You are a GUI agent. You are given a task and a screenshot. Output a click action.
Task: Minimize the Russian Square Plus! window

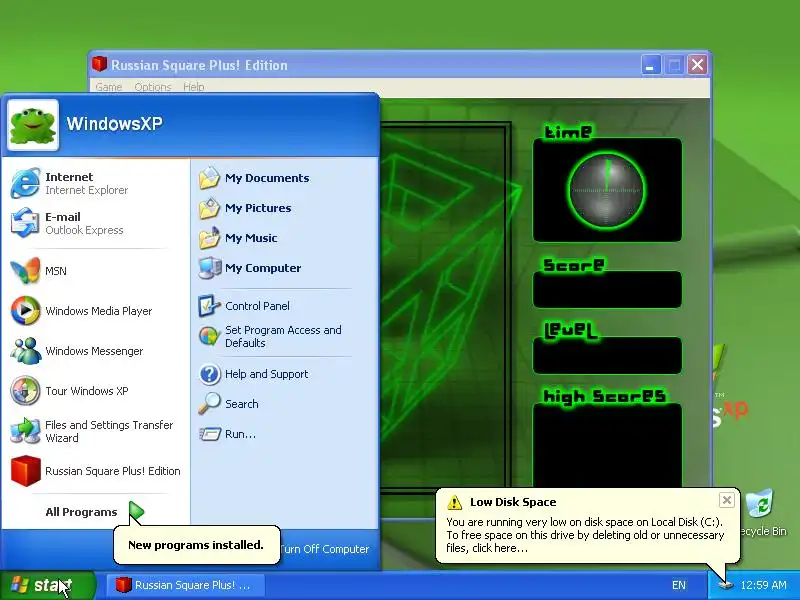pyautogui.click(x=651, y=65)
